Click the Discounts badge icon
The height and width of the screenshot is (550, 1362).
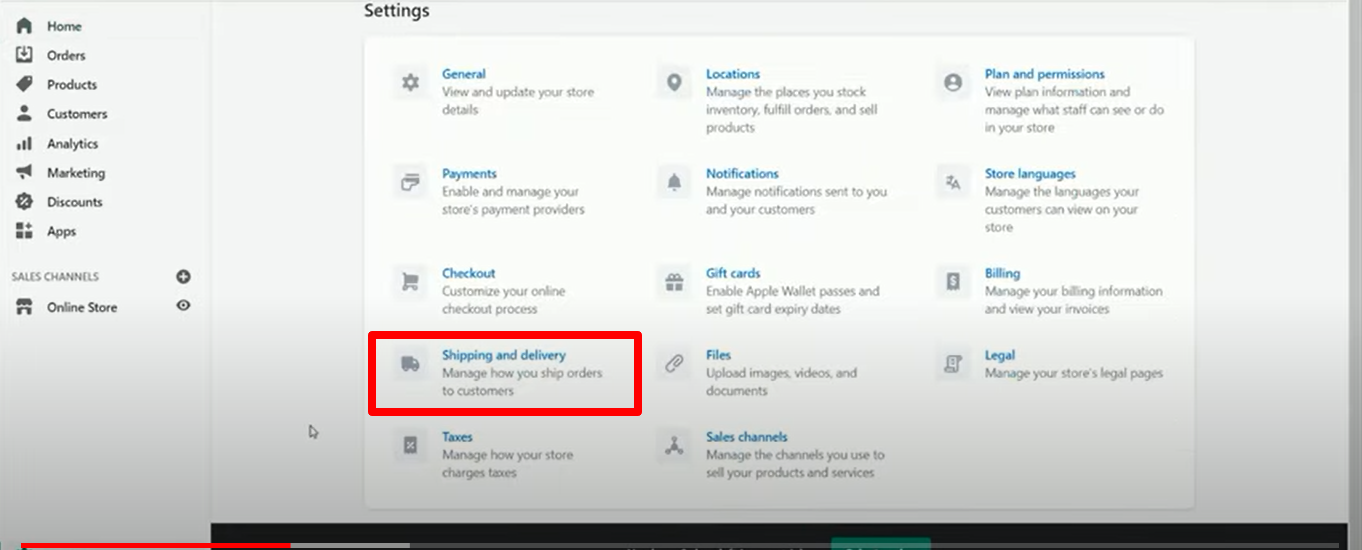(24, 201)
